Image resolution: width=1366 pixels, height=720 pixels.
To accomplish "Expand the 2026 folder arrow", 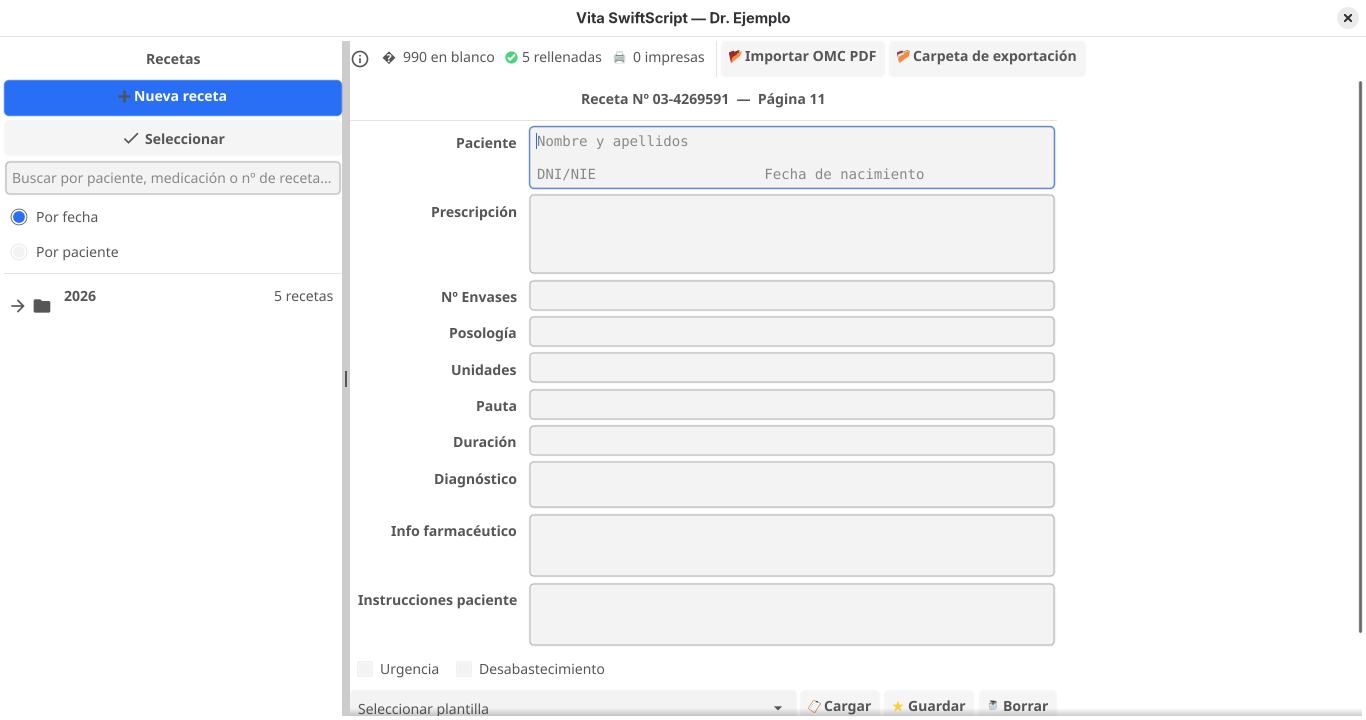I will tap(18, 306).
